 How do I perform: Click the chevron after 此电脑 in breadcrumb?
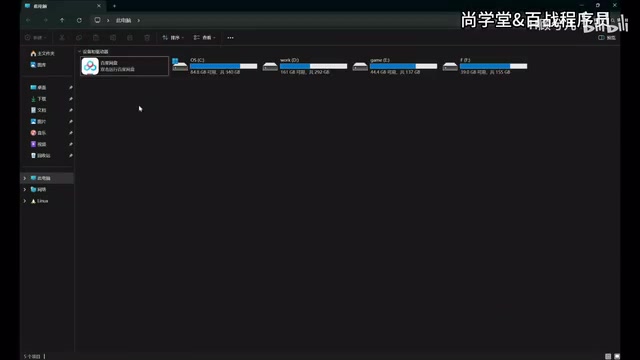[x=139, y=20]
